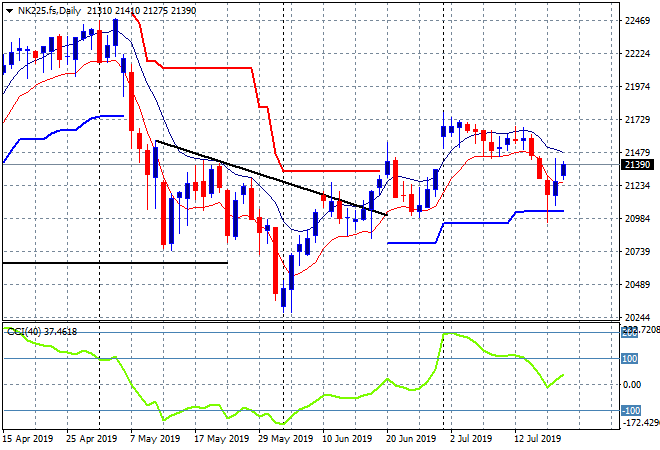Click the 20244 price axis label

pos(637,317)
